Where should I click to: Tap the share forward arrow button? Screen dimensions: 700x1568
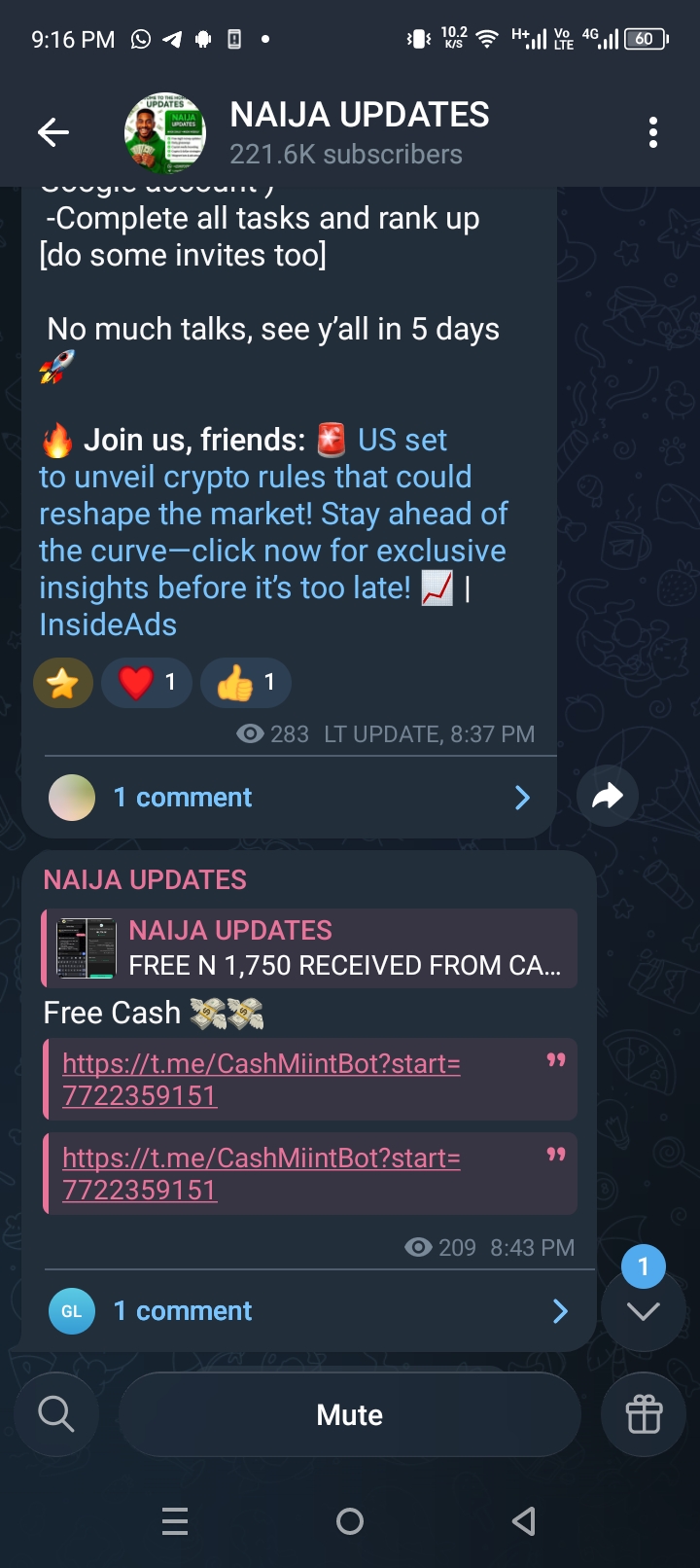608,797
